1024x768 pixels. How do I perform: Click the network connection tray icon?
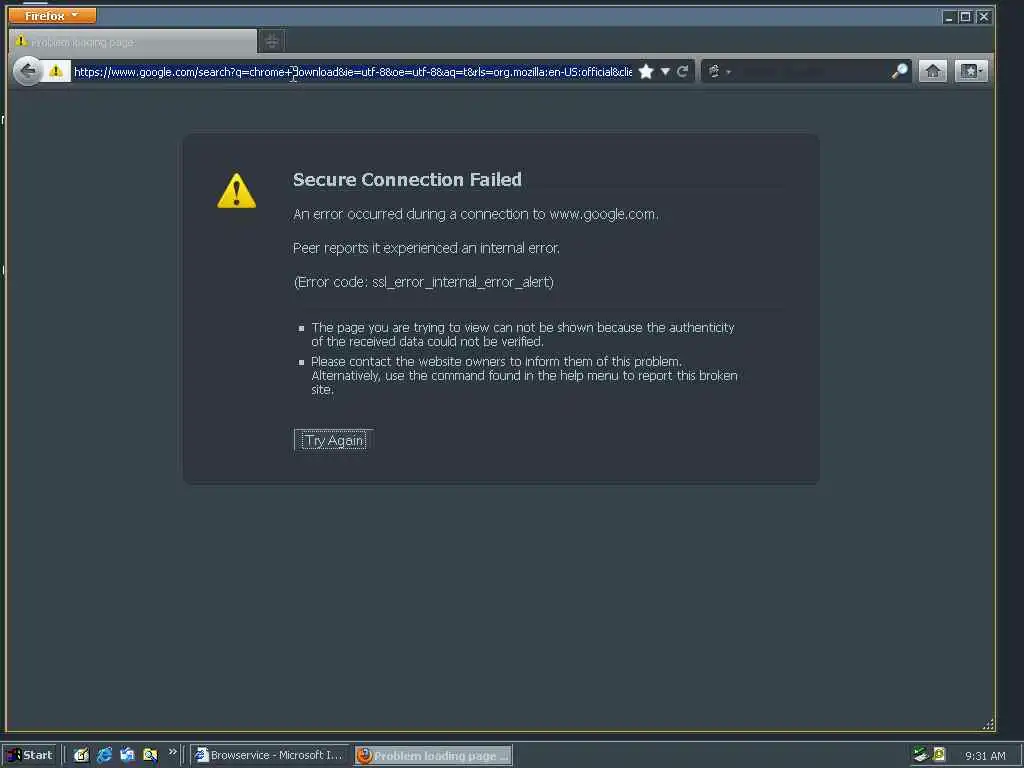click(920, 754)
